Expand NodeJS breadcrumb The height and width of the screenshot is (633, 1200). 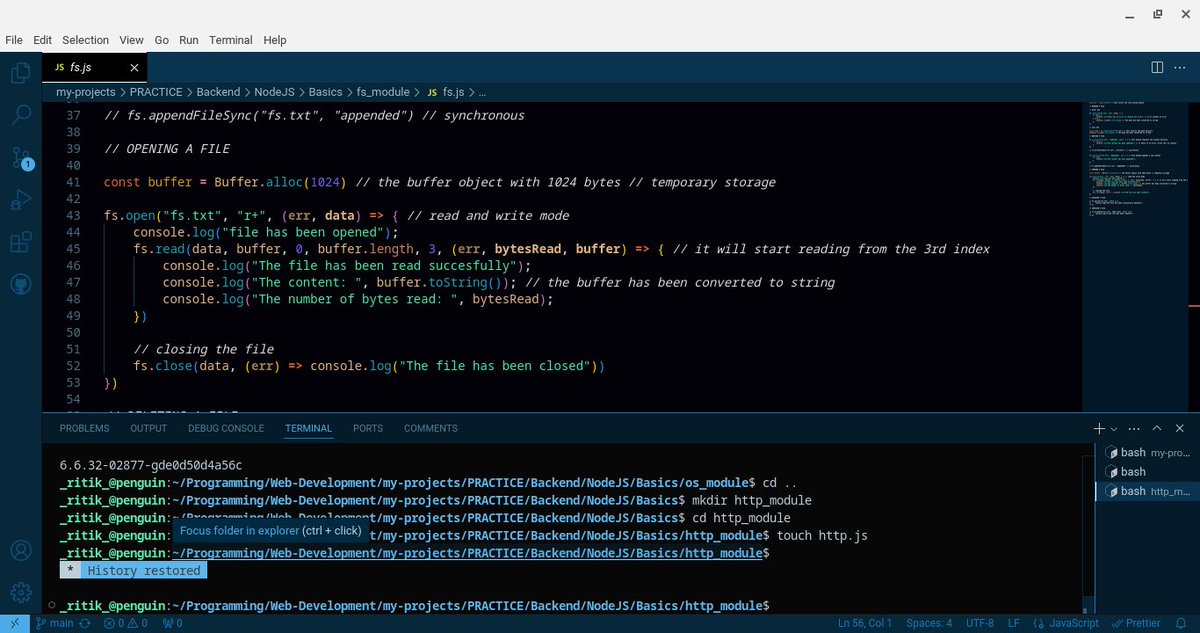point(275,91)
